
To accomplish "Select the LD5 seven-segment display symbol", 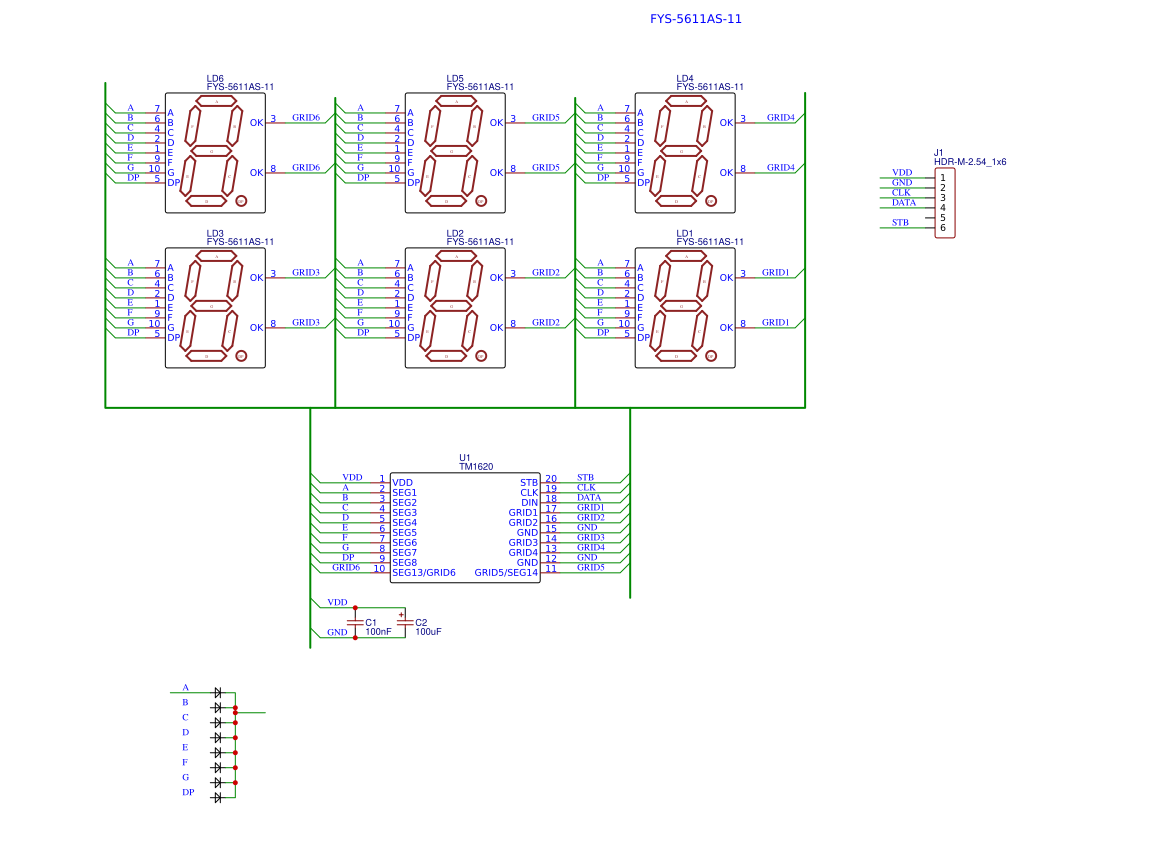I will pos(455,153).
